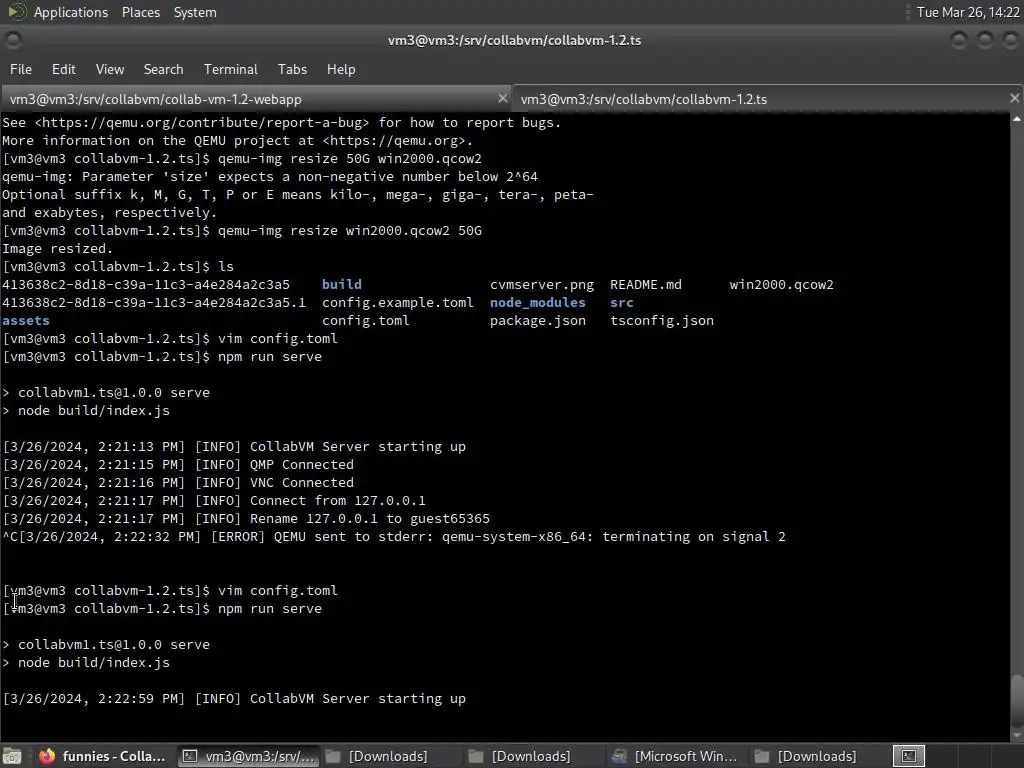Click 'guest65365' in the Rename log line
Image resolution: width=1024 pixels, height=768 pixels.
pos(450,519)
